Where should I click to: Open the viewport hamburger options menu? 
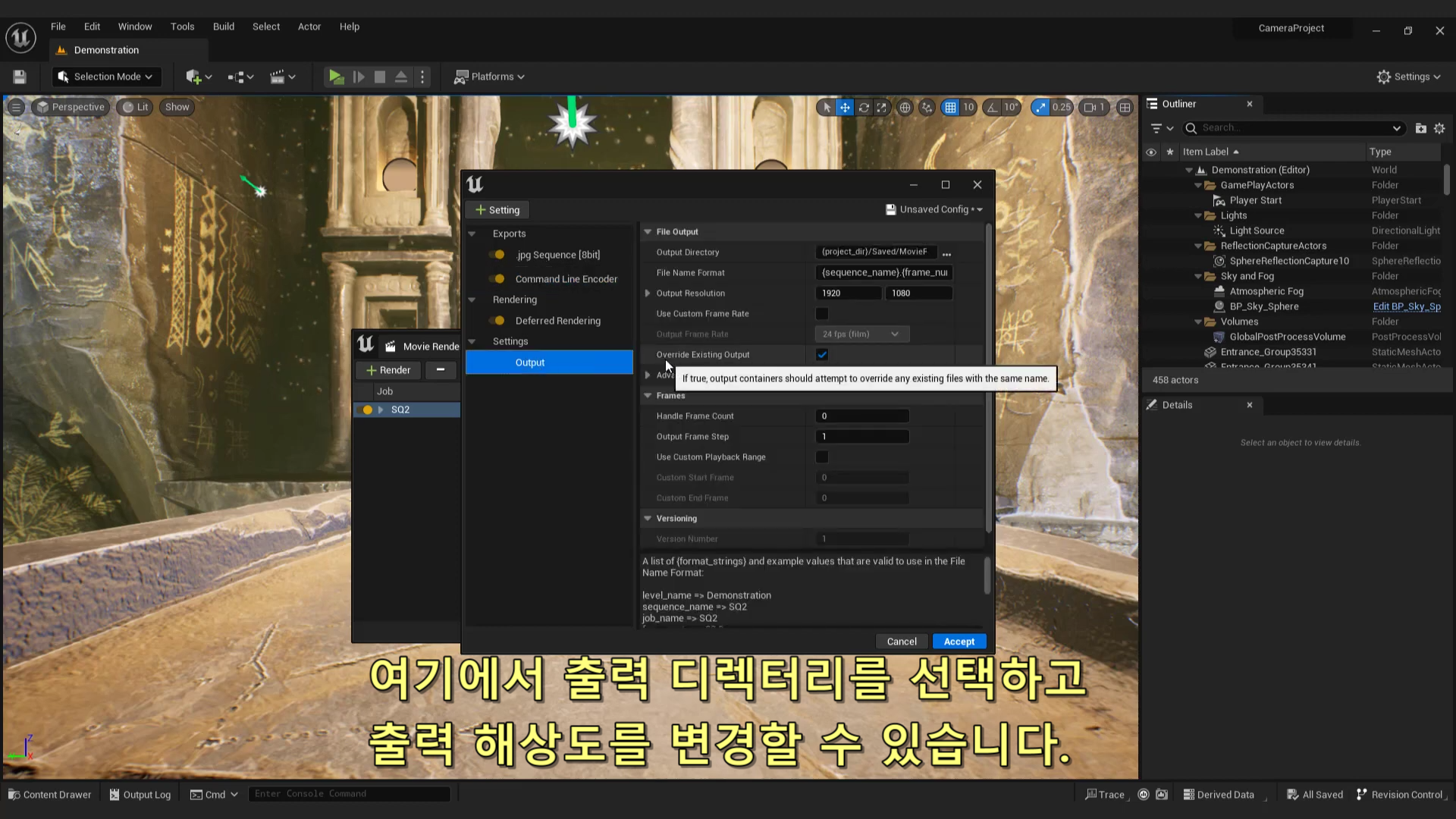(x=16, y=107)
